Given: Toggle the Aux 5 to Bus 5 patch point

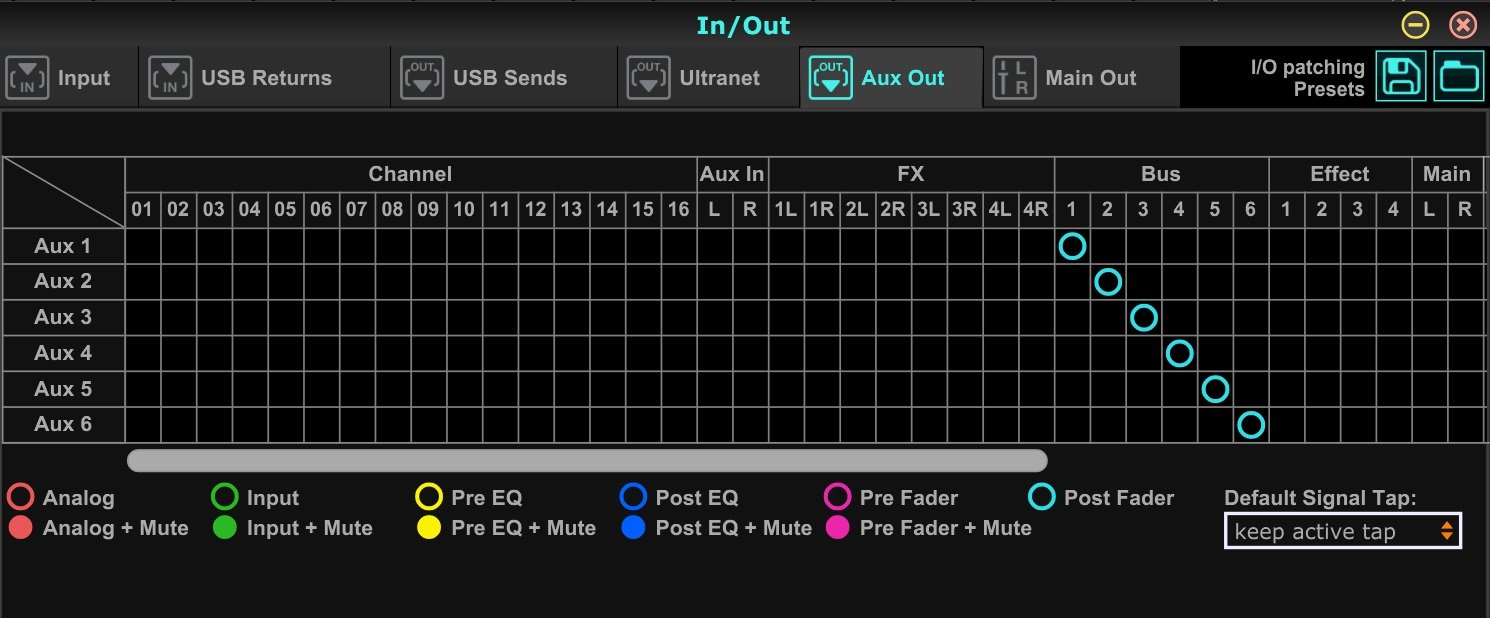Looking at the screenshot, I should tap(1215, 389).
